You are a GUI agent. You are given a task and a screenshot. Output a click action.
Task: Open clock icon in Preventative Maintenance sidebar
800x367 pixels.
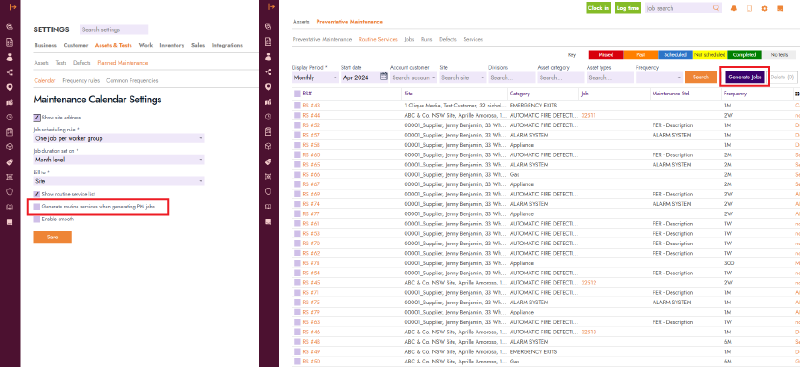point(268,117)
